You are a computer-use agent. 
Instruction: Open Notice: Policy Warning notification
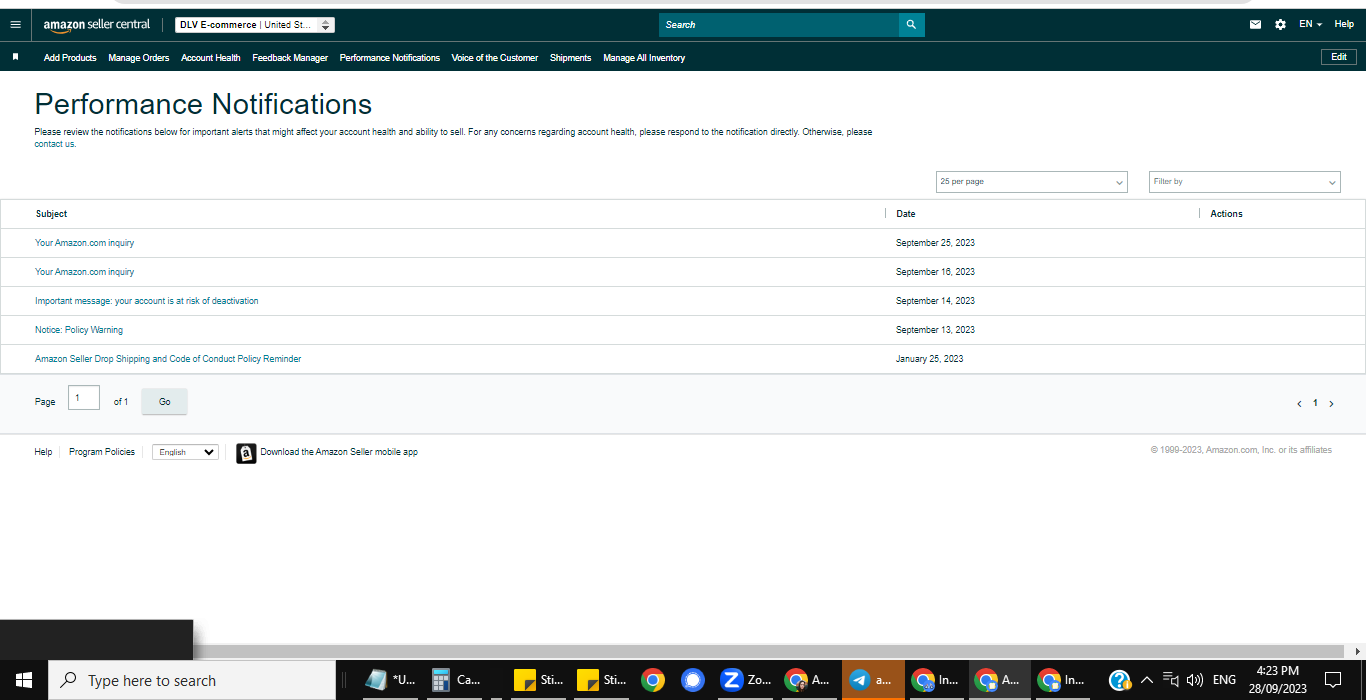click(79, 330)
